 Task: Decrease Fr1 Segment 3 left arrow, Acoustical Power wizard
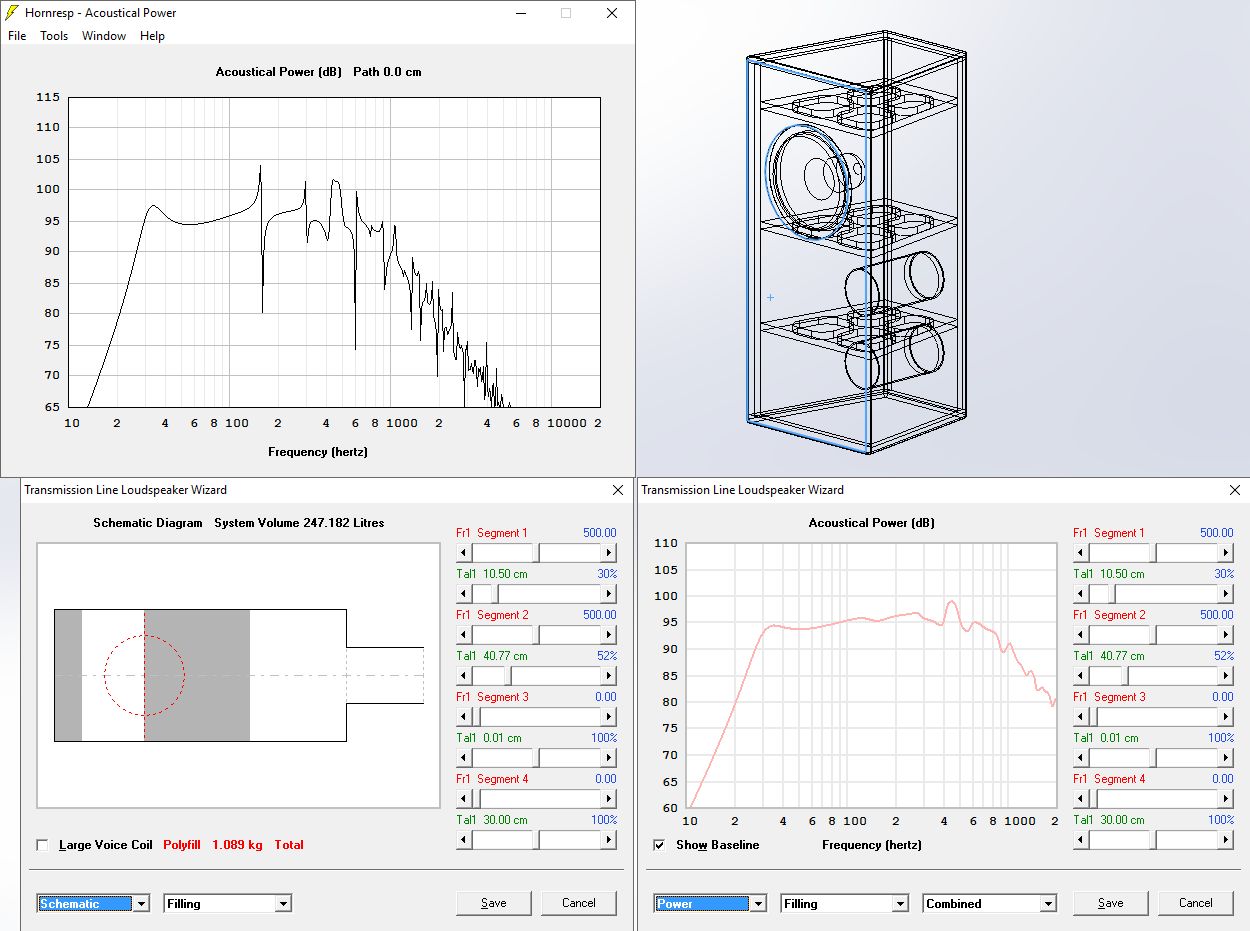click(x=1081, y=717)
